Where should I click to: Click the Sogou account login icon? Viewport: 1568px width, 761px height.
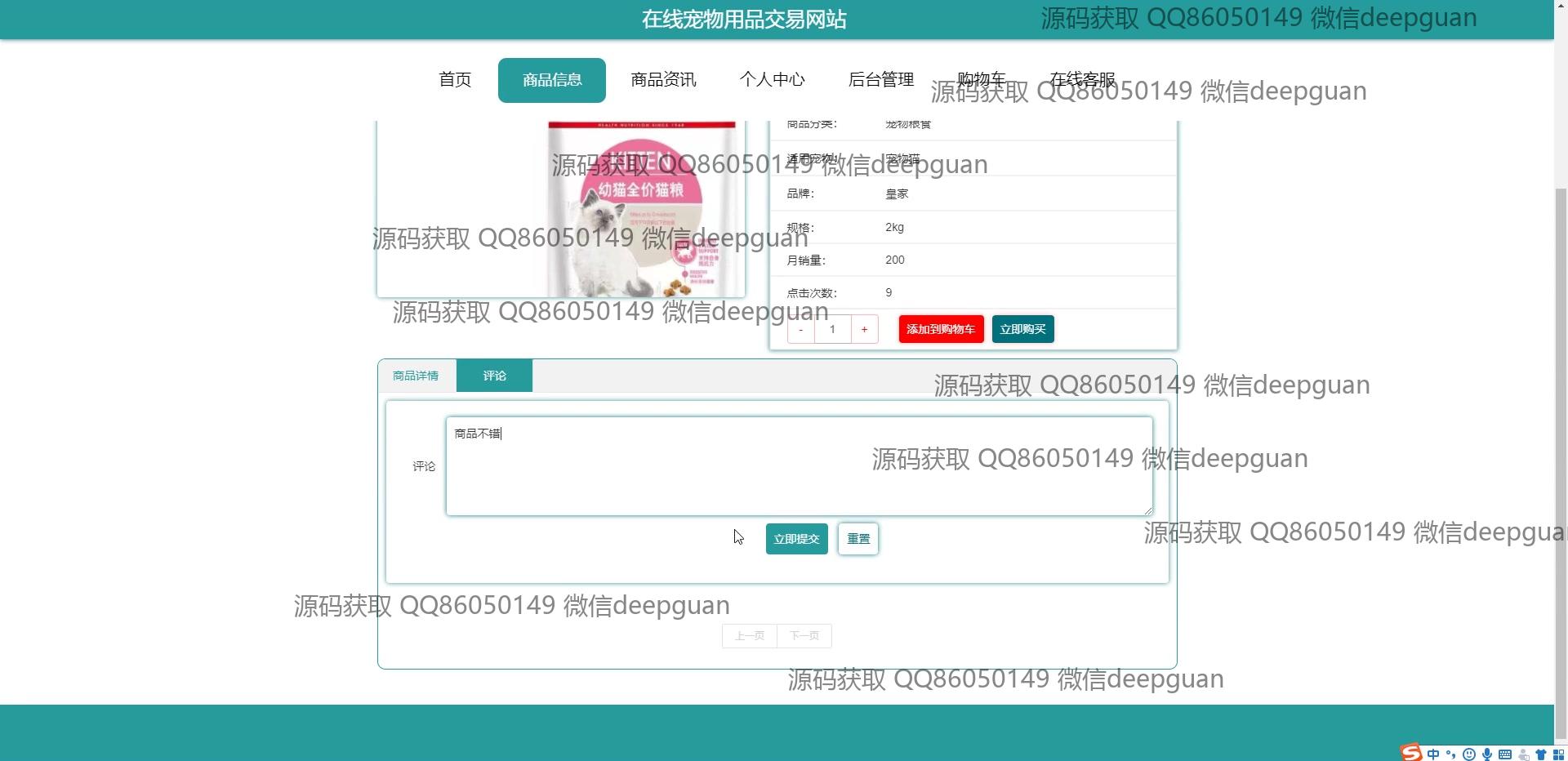1523,754
